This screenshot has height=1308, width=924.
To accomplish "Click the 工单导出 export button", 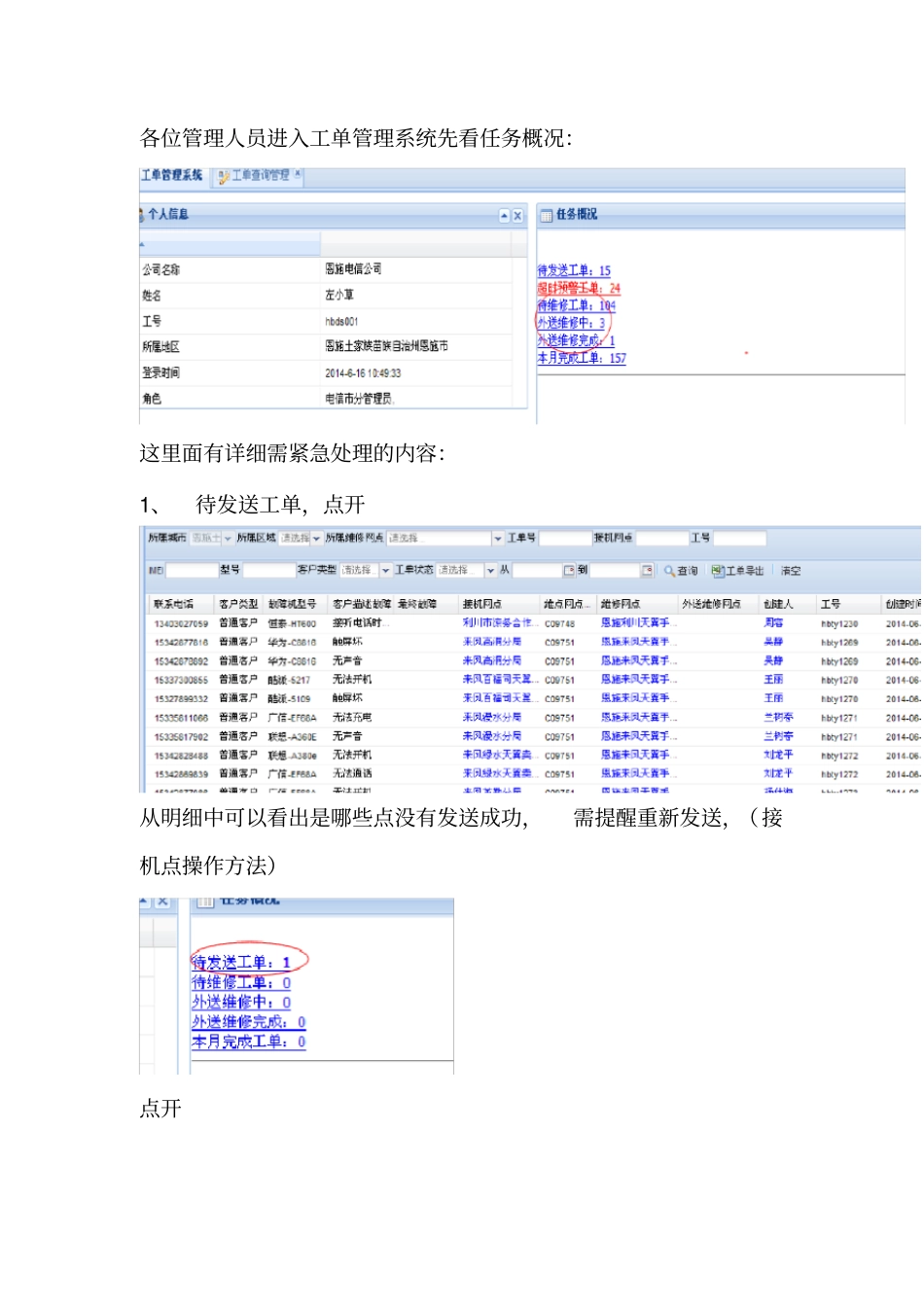I will pos(737,571).
